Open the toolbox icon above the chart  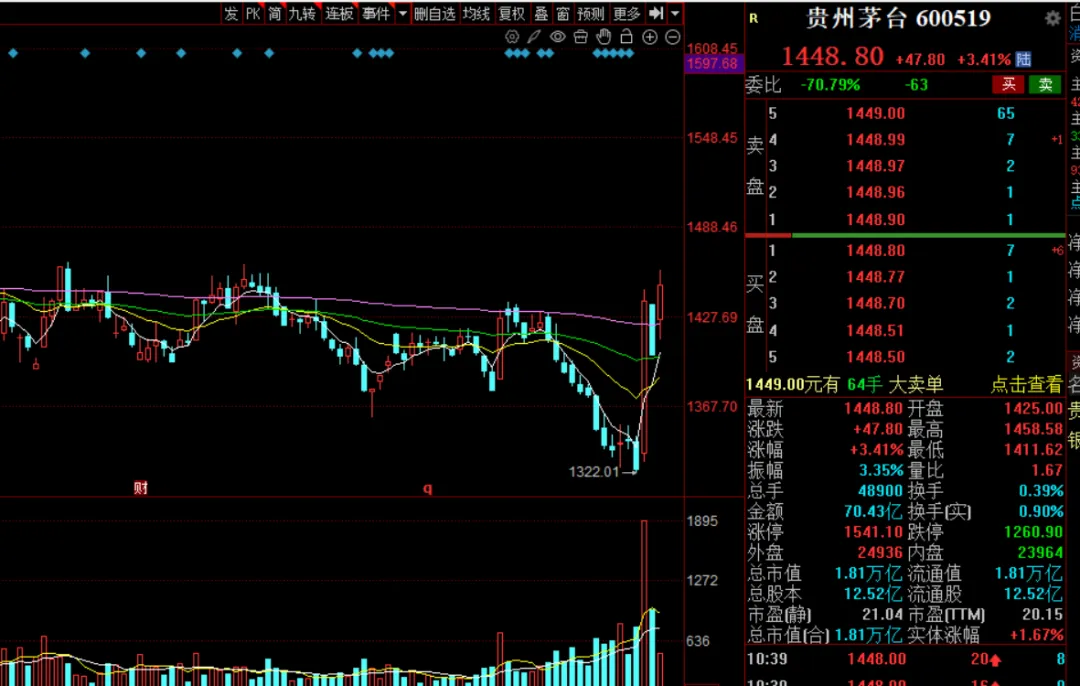(581, 37)
